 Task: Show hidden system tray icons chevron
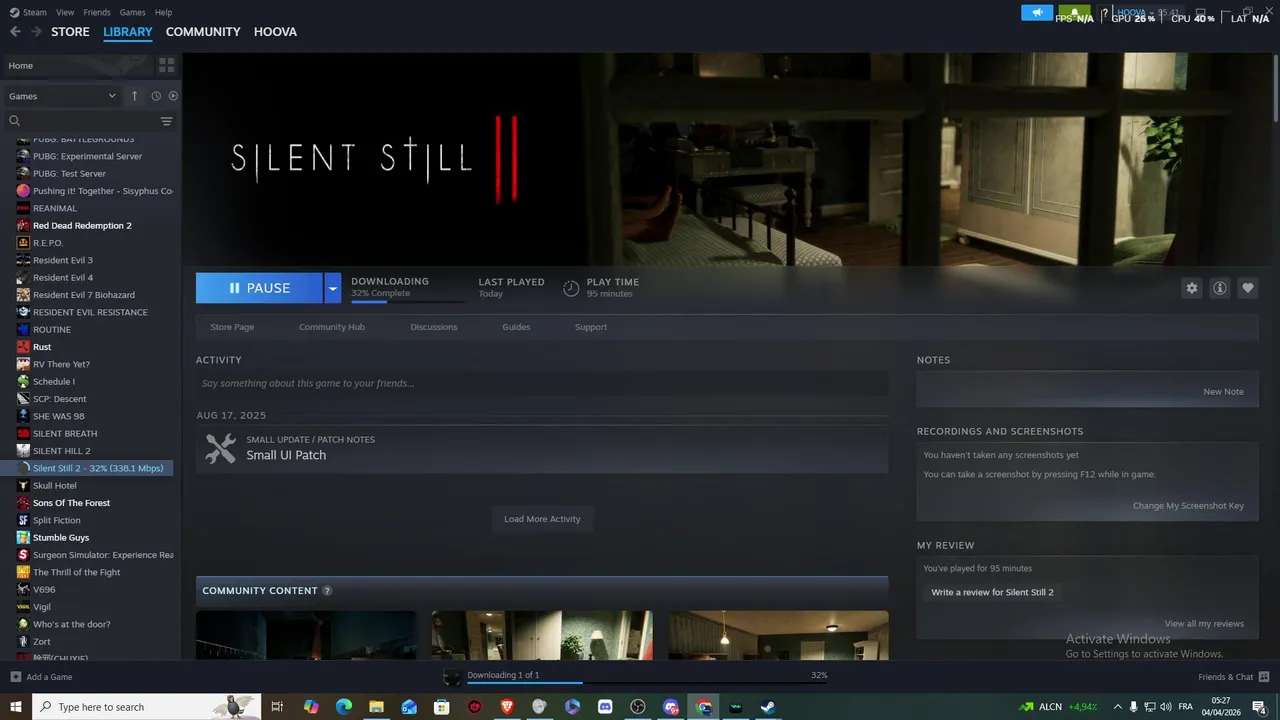[1118, 707]
